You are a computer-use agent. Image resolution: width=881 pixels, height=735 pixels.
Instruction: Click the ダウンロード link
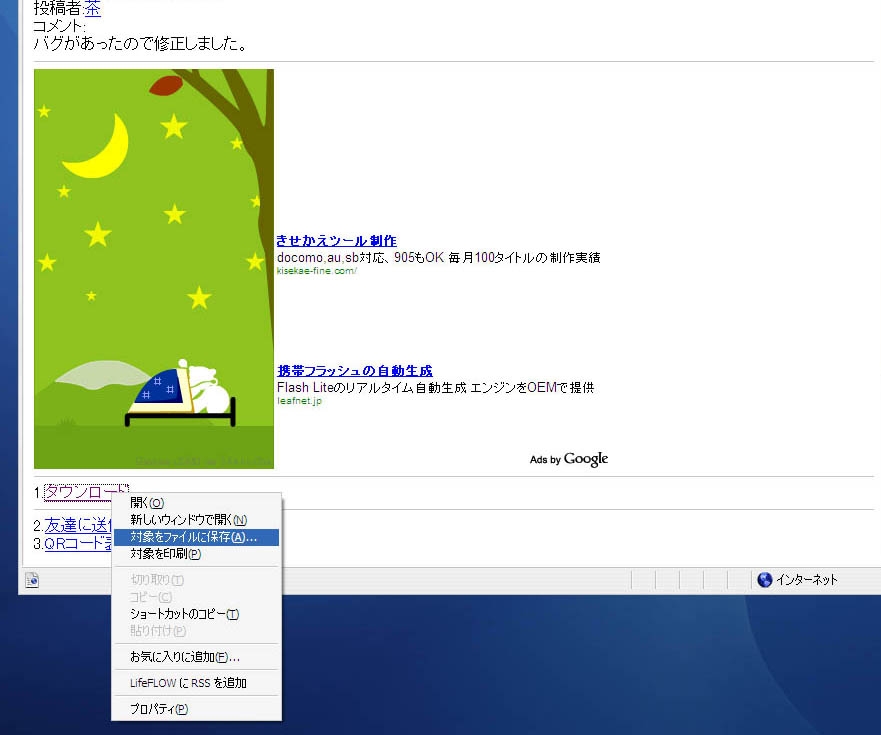(x=86, y=491)
